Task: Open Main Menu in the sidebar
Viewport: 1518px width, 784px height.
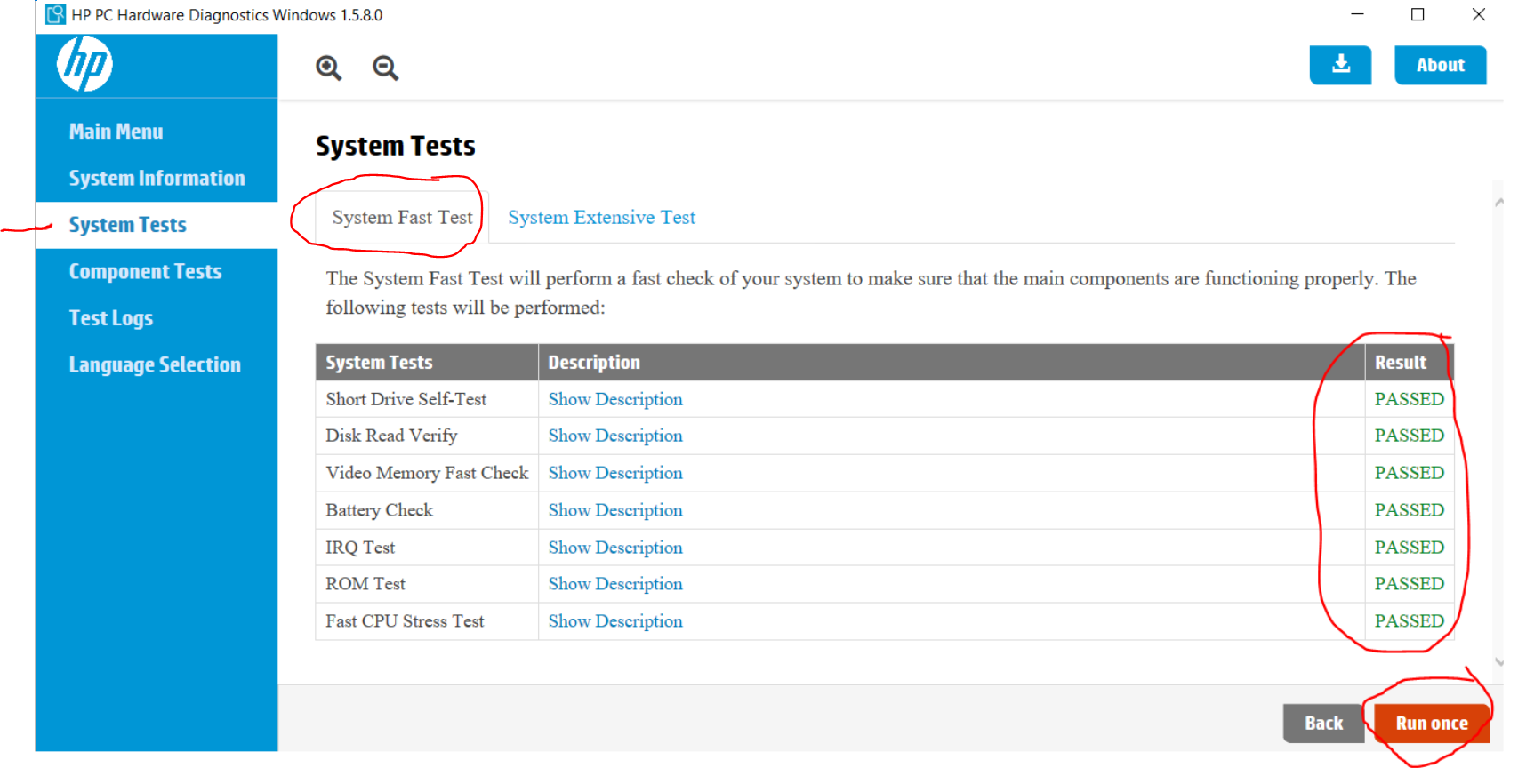Action: coord(116,132)
